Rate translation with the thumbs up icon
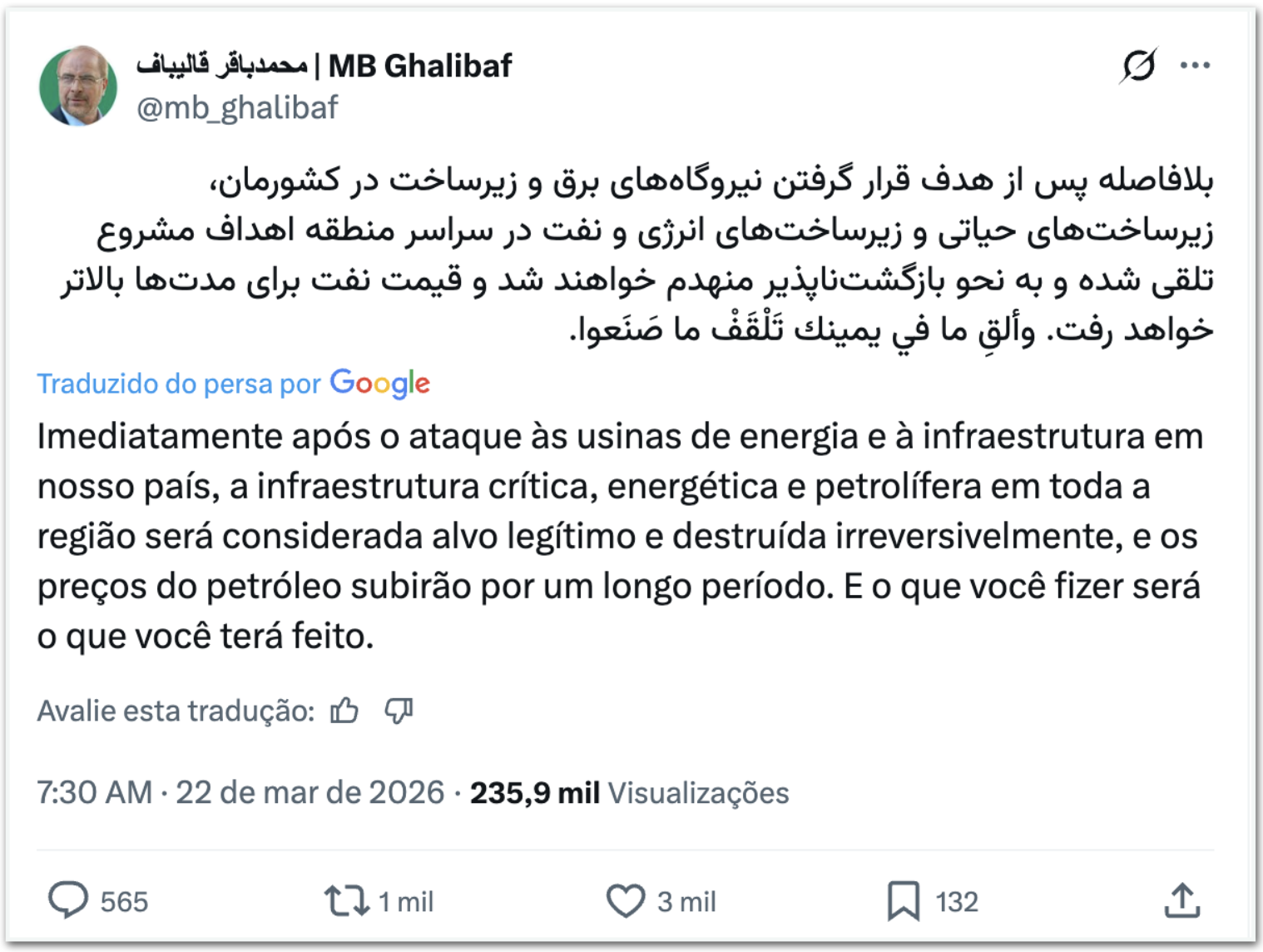Image resolution: width=1263 pixels, height=952 pixels. pos(344,711)
